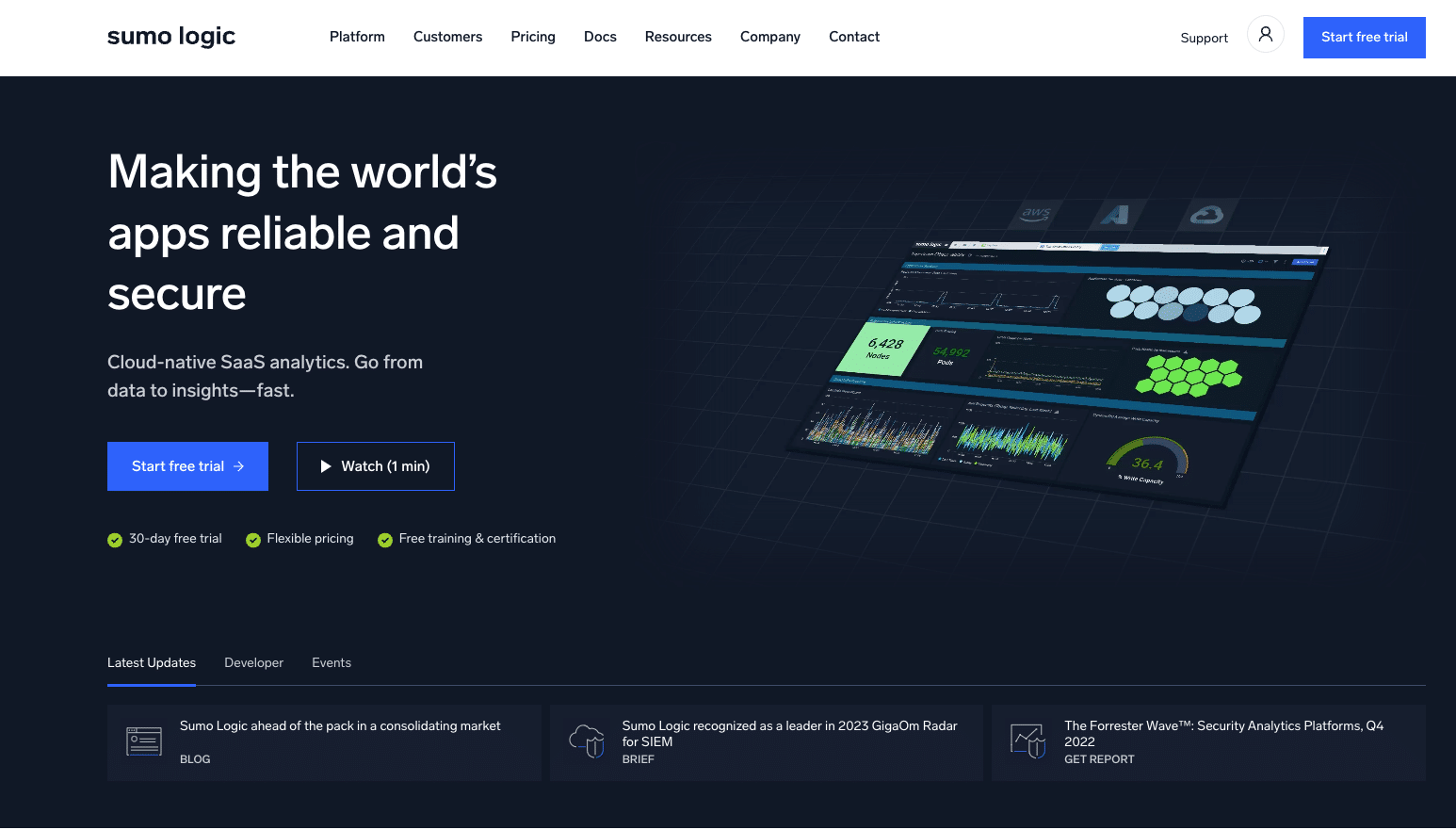Open the Platform menu

[x=357, y=37]
